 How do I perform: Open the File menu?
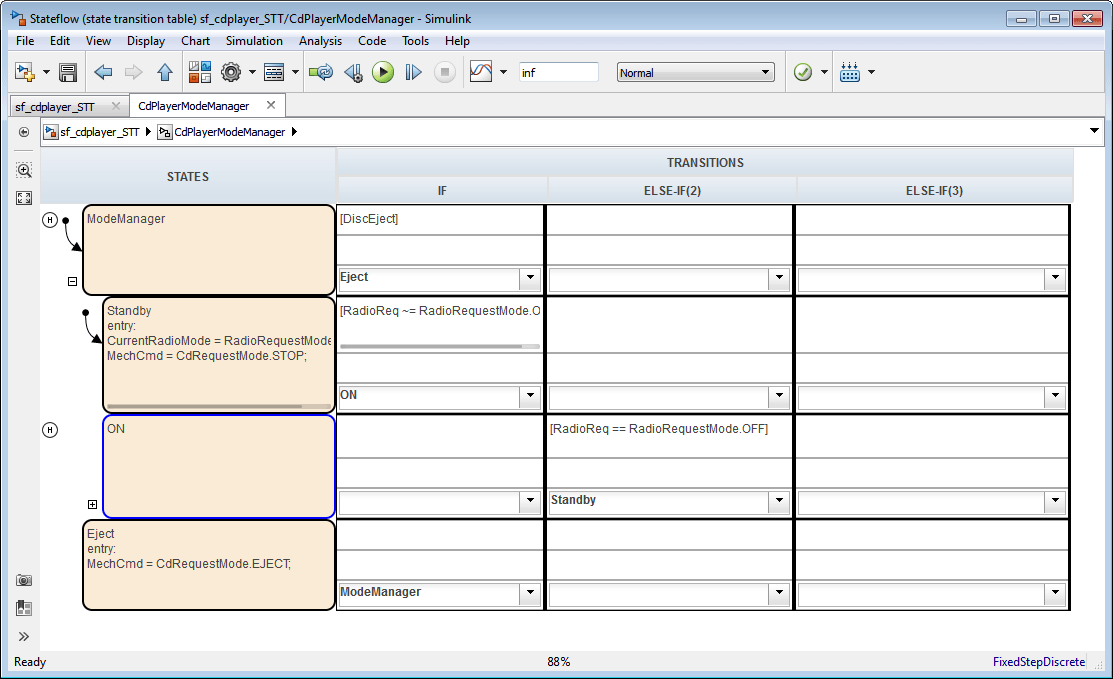25,41
